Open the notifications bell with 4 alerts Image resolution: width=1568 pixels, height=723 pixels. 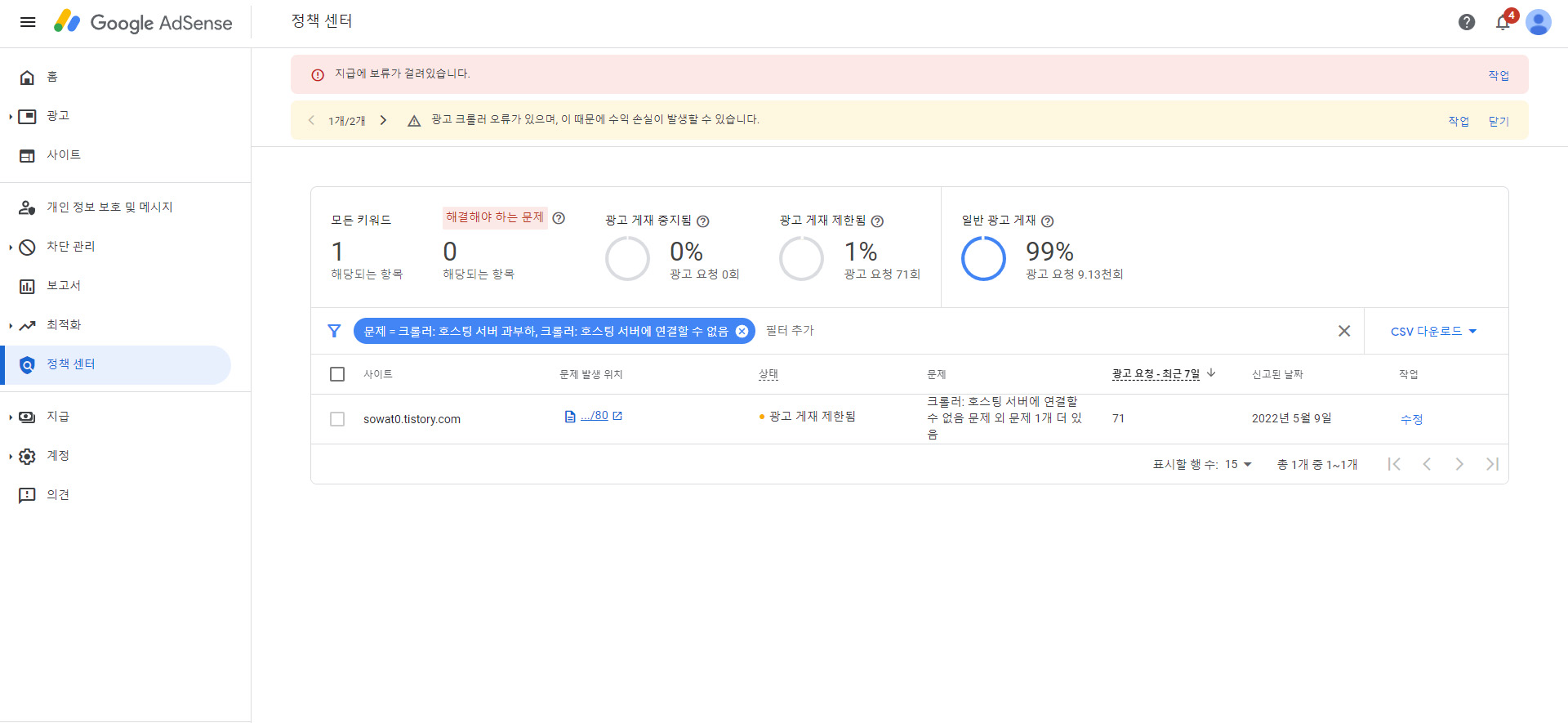(1503, 22)
